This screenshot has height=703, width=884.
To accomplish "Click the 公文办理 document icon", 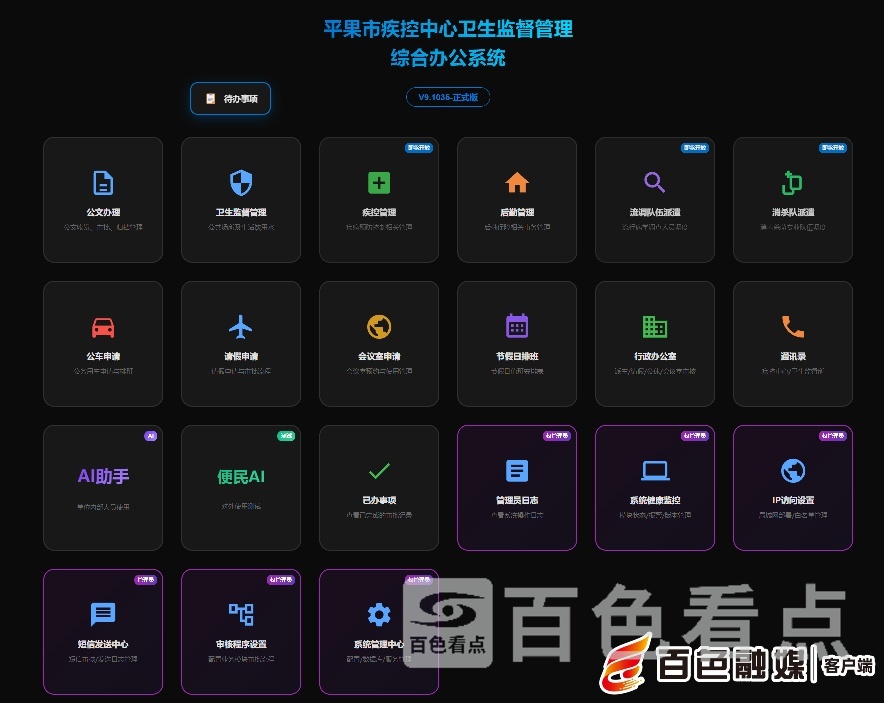I will (103, 183).
